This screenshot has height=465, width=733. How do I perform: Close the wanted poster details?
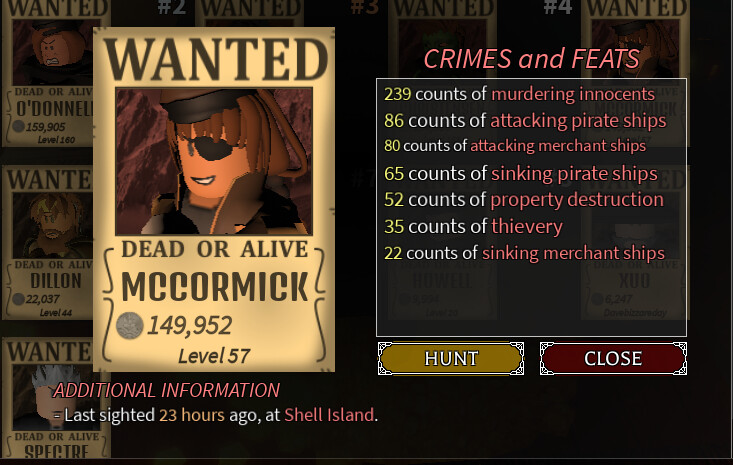(x=613, y=358)
